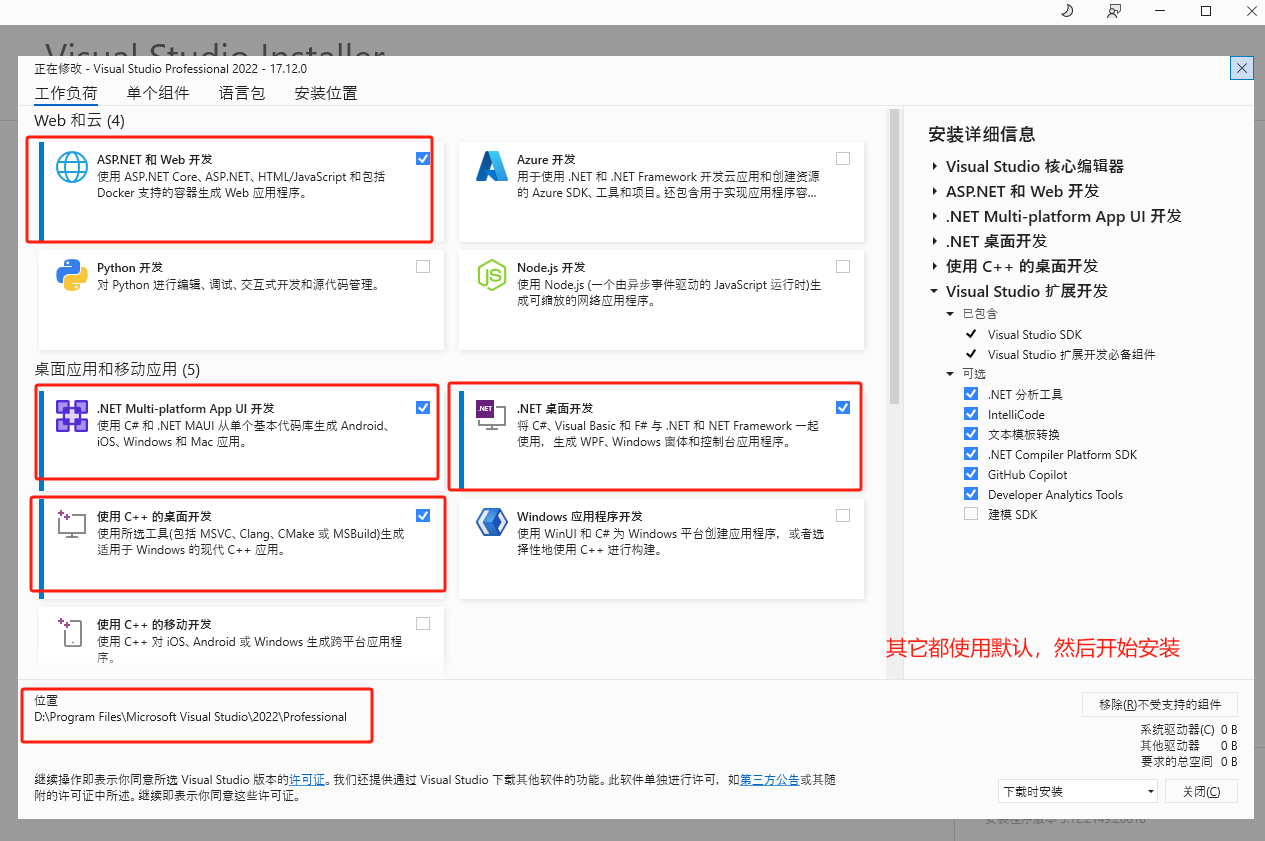This screenshot has height=841, width=1265.
Task: Check the Node.js 开发 workload
Action: (843, 266)
